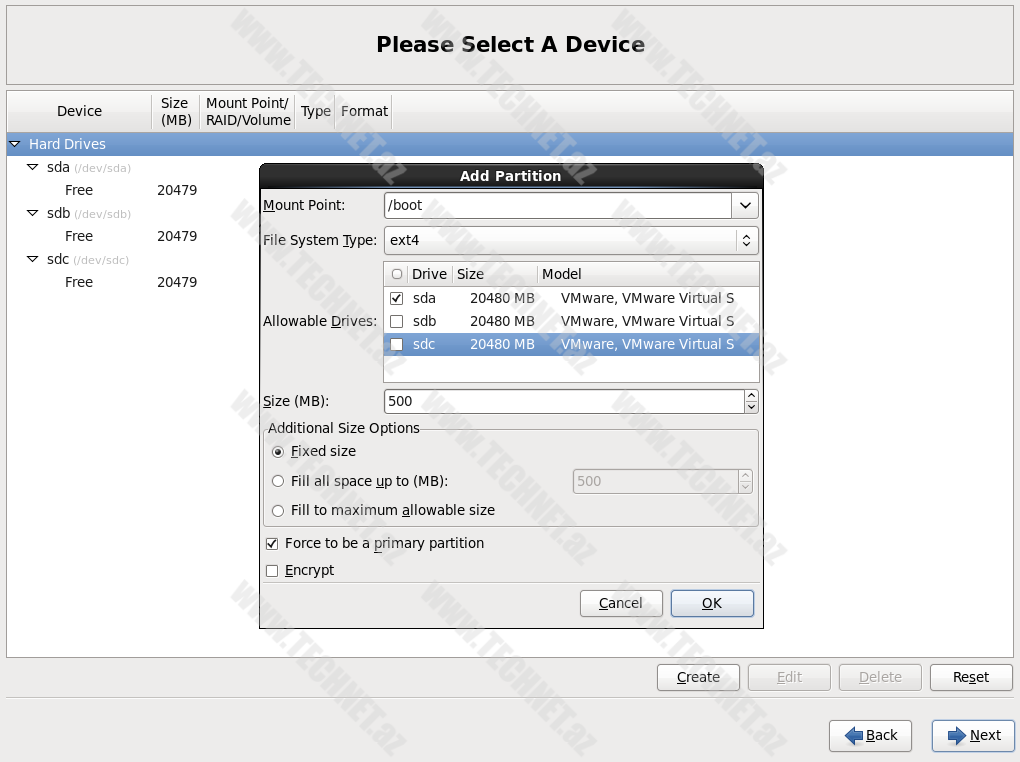1020x762 pixels.
Task: Uncheck the sda drive checkbox
Action: pyautogui.click(x=397, y=298)
